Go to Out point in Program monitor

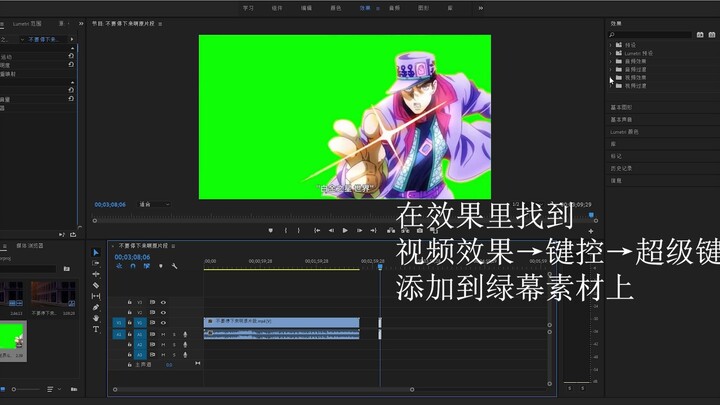pos(373,231)
